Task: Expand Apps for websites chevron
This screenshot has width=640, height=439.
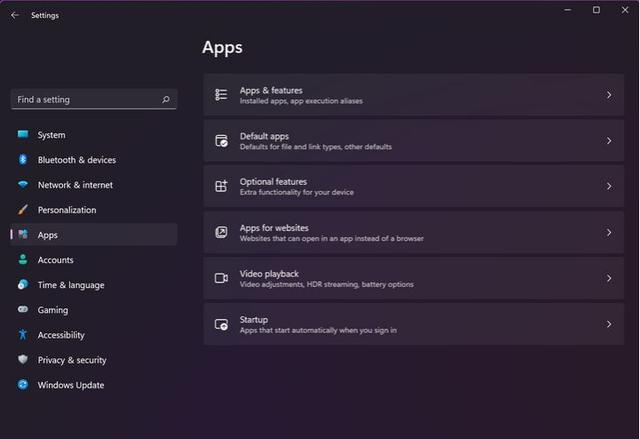Action: tap(609, 233)
